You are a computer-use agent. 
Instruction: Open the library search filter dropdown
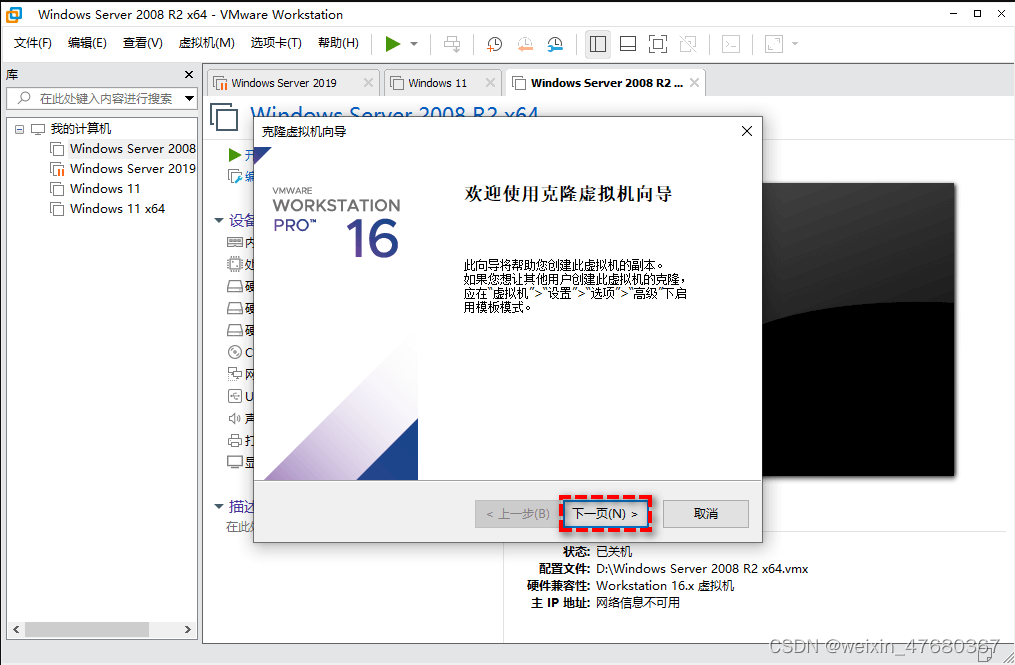190,98
